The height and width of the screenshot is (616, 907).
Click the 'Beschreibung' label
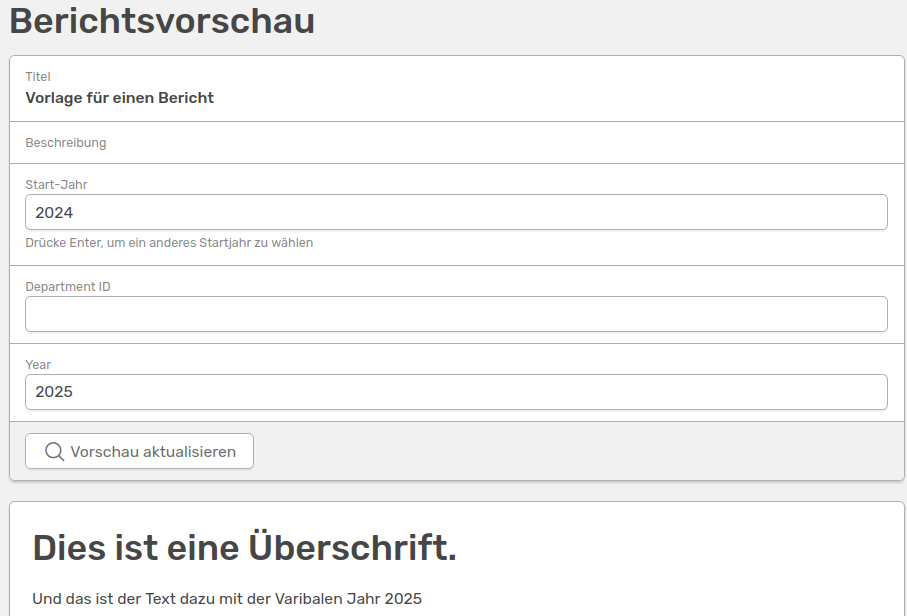click(66, 143)
